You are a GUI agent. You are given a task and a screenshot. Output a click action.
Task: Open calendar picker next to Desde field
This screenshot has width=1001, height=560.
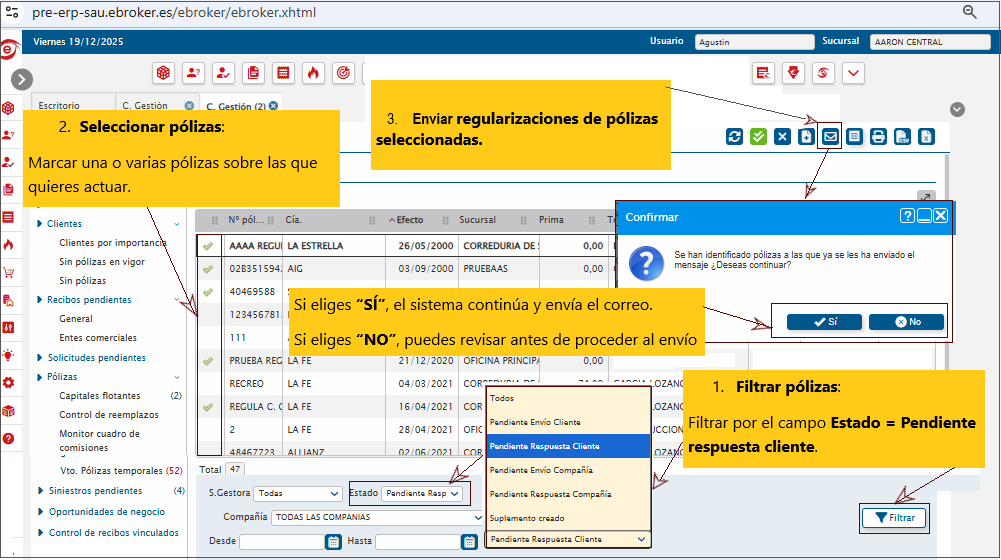tap(333, 541)
